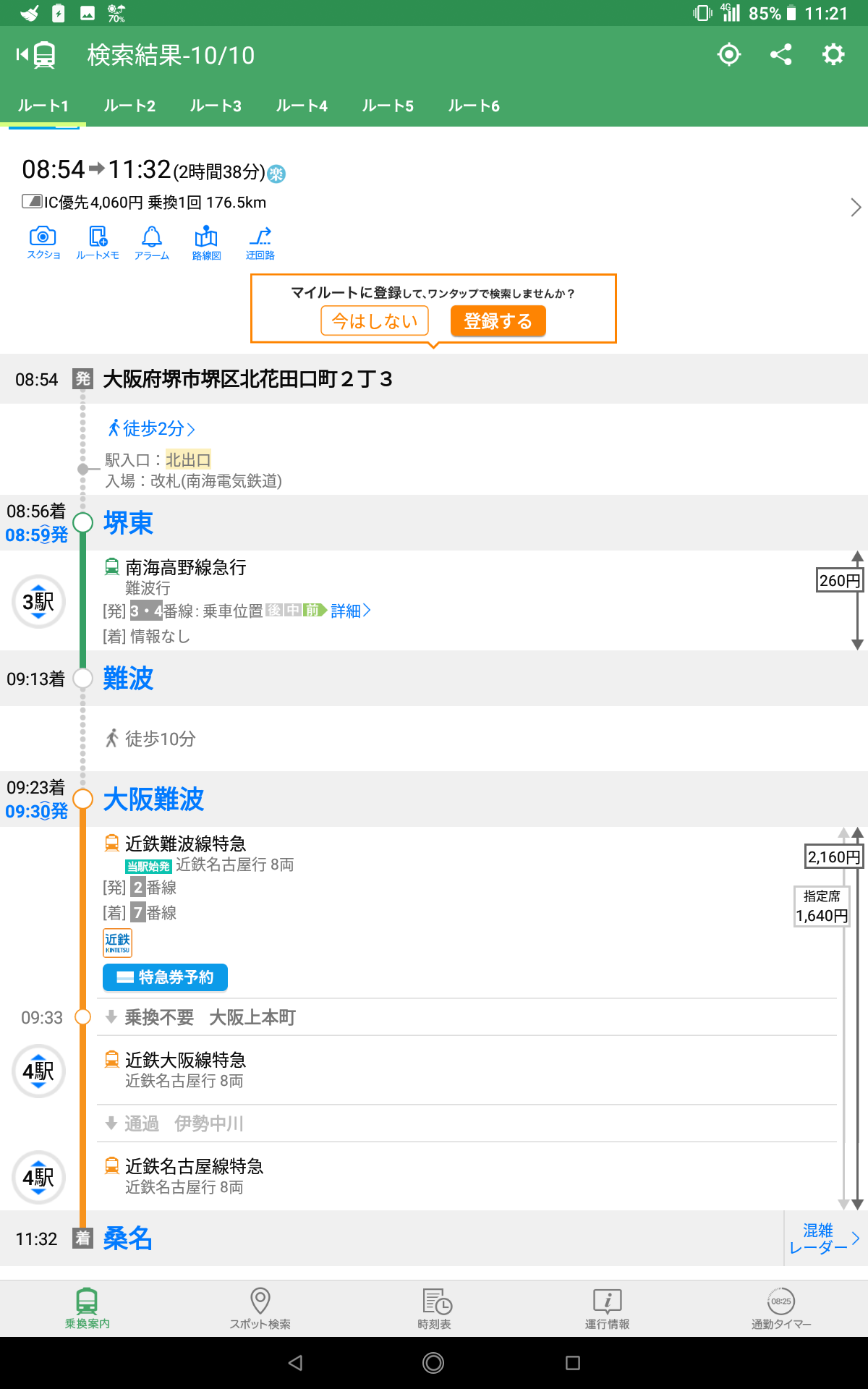Open 詳細 for boarding position
Image resolution: width=868 pixels, height=1389 pixels.
pos(351,611)
